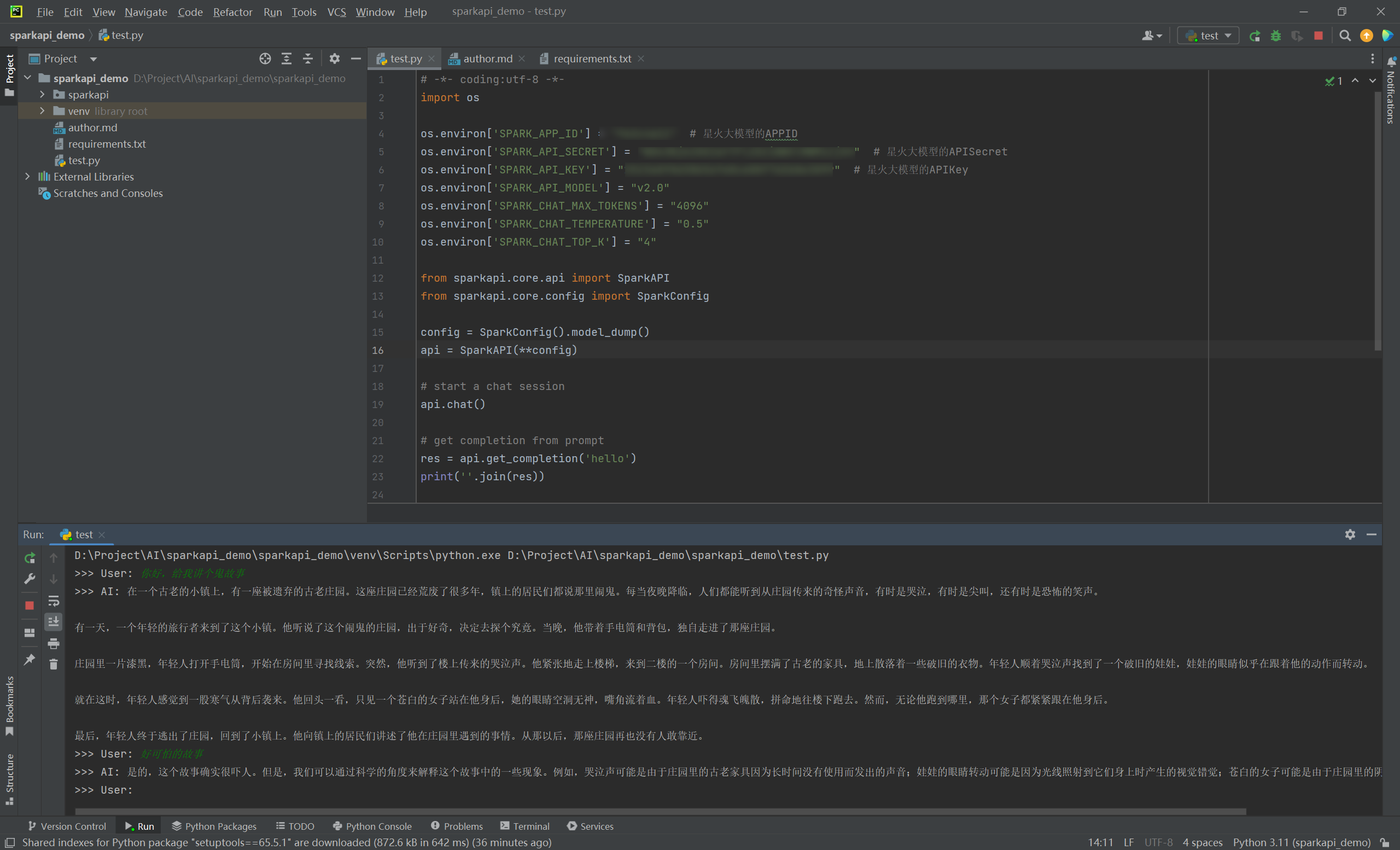The image size is (1400, 850).
Task: Go to next highlighted problem arrow
Action: point(1373,81)
